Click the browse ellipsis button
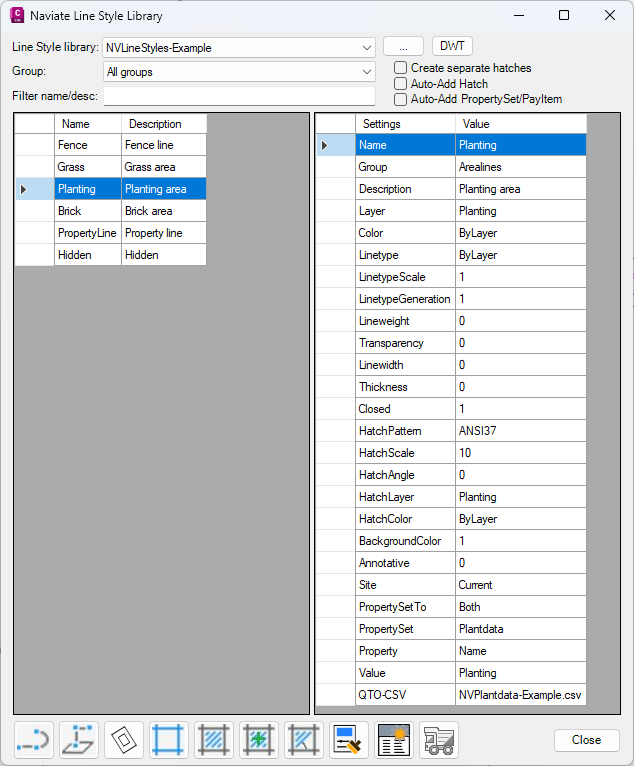This screenshot has height=766, width=634. coord(403,46)
